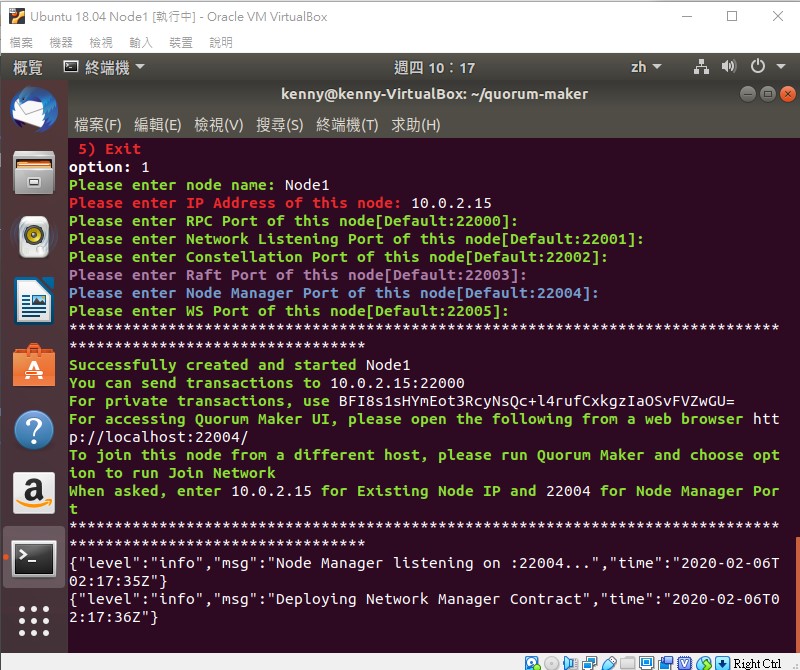The image size is (800, 670).
Task: Open the terminal 搜尋(S) menu
Action: (x=279, y=125)
